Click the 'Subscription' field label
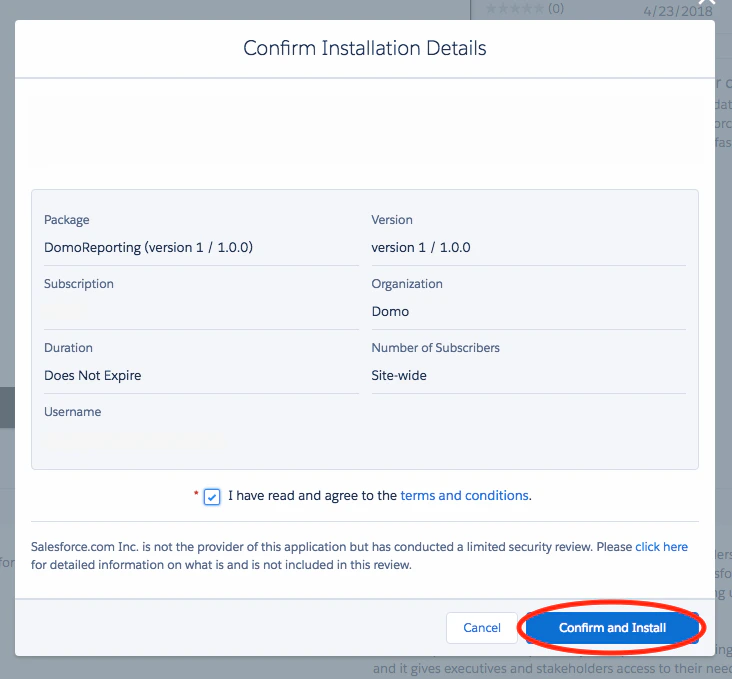Image resolution: width=732 pixels, height=679 pixels. [79, 284]
